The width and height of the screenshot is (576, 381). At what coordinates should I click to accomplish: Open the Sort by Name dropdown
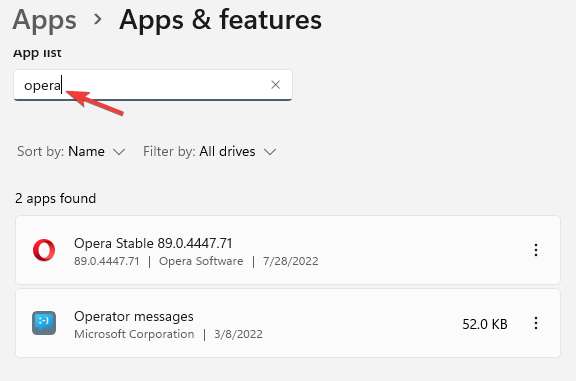(71, 151)
